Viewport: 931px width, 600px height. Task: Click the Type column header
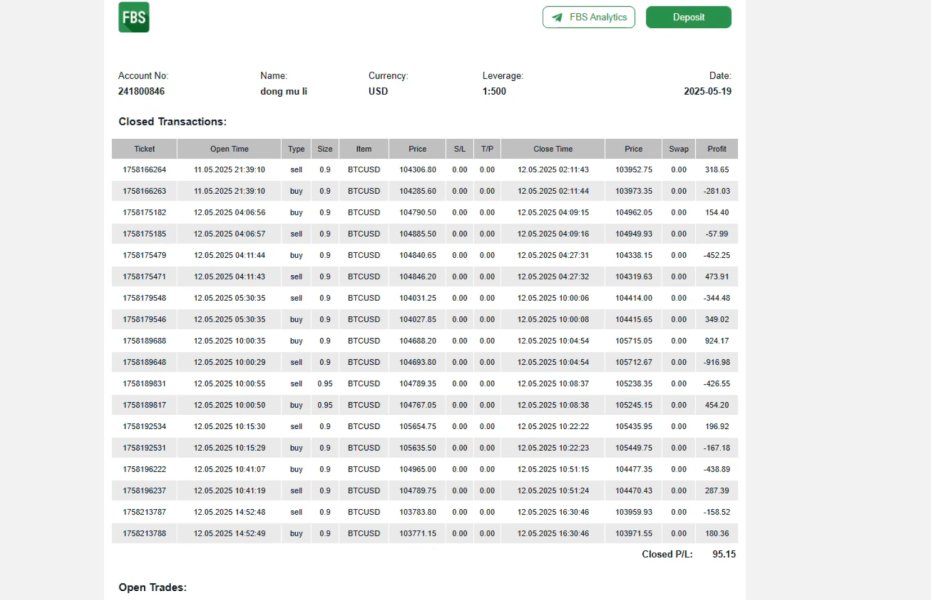point(296,149)
